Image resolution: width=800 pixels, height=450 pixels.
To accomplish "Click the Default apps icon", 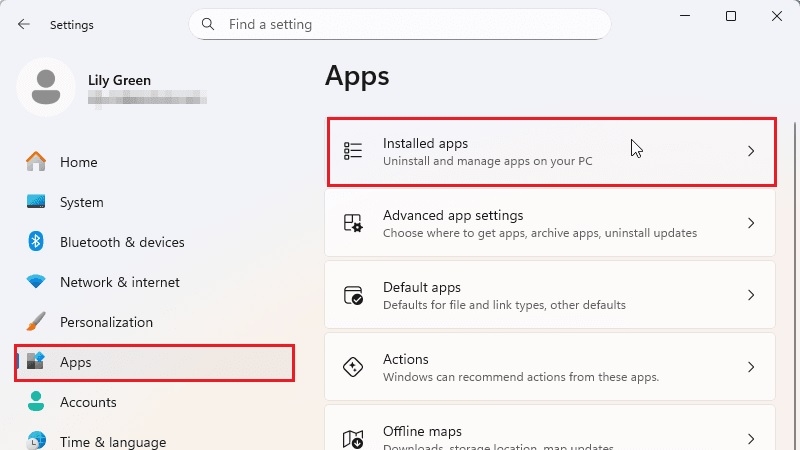I will [x=353, y=295].
